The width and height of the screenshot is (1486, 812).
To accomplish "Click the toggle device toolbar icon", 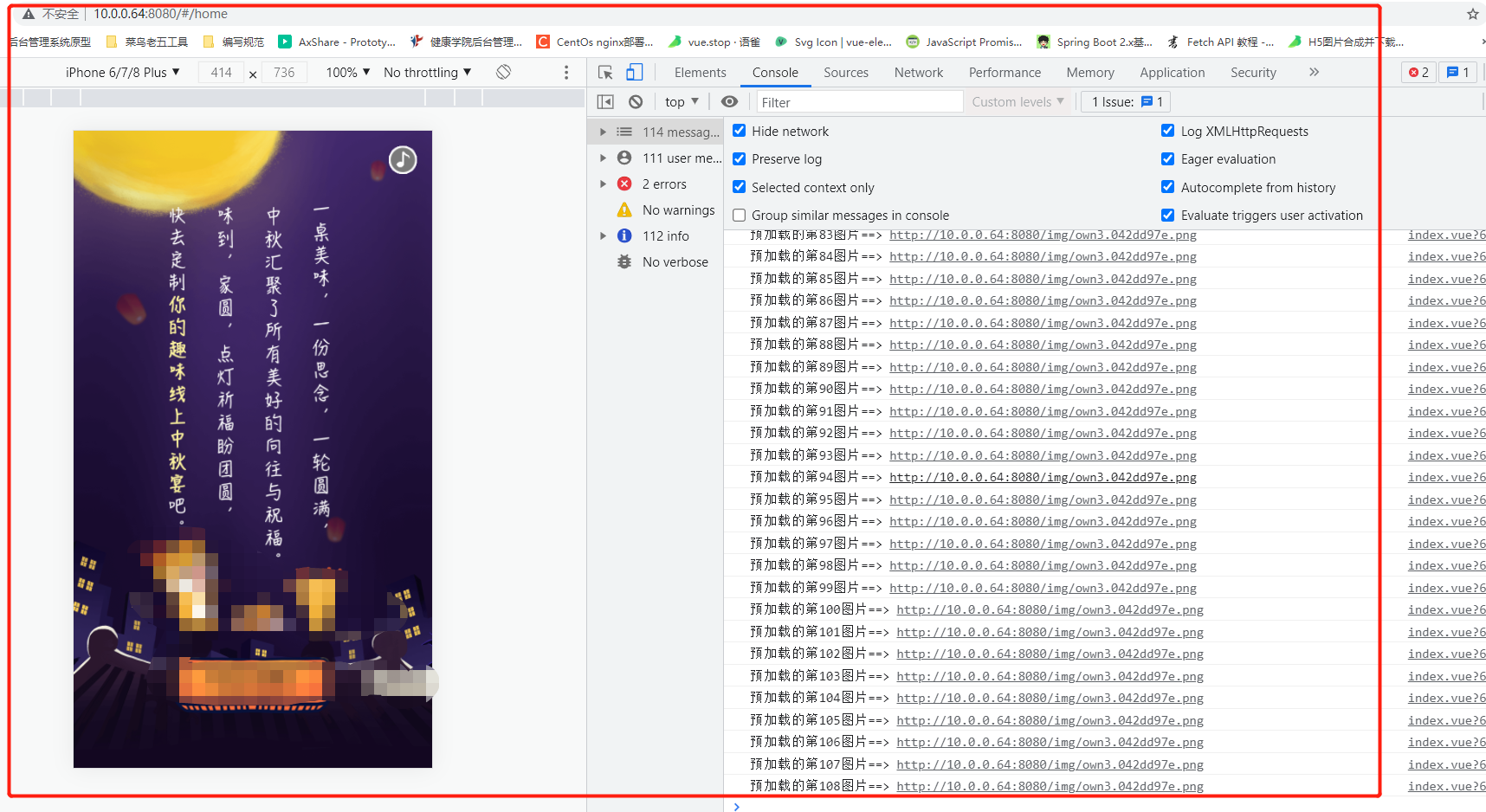I will pyautogui.click(x=635, y=72).
